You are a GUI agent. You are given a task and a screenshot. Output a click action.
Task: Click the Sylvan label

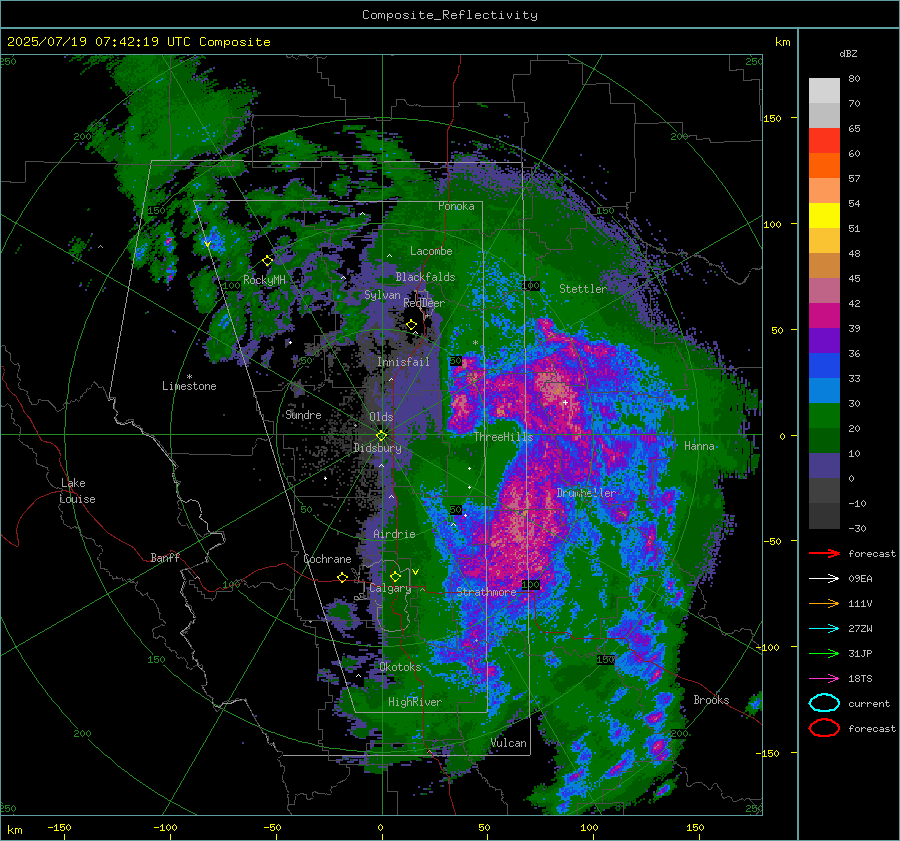tap(382, 295)
